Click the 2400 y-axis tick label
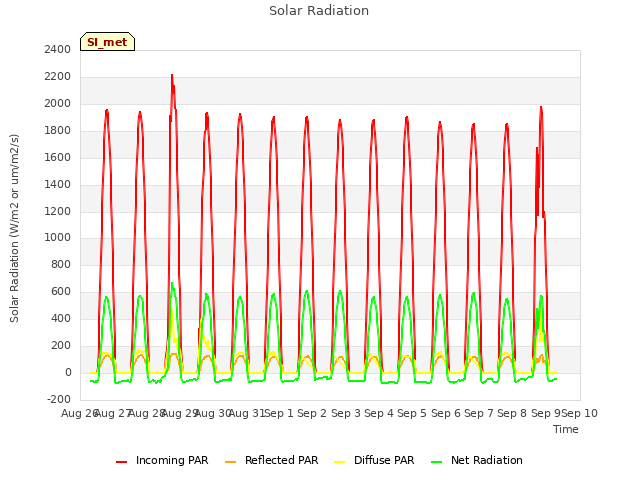Screen dimensions: 640x480 58,50
